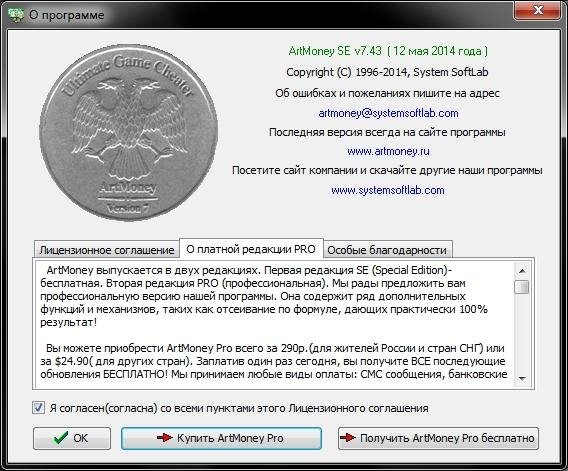Click the ArtMoney SE v7.43 version text
The image size is (568, 471).
(388, 51)
